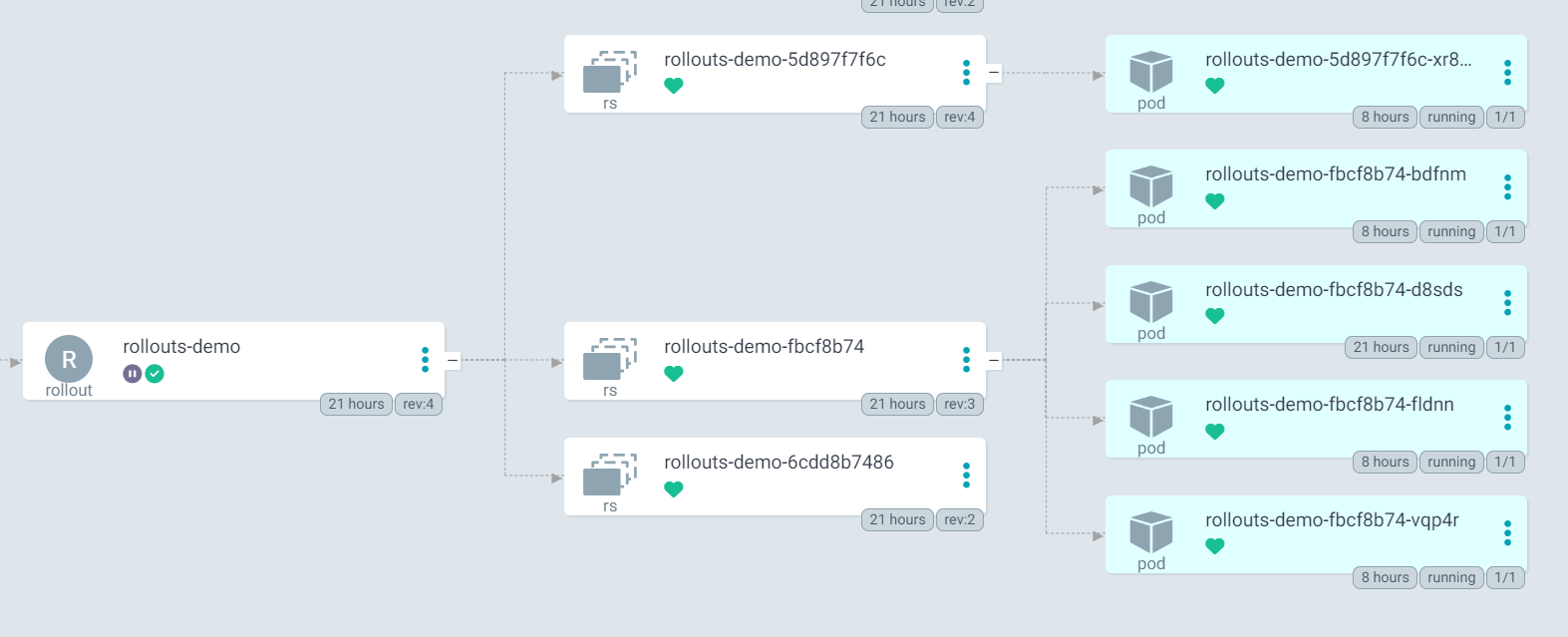Open three-dot menu for pod fbcf8b74-bdfnm
This screenshot has height=637, width=1568.
[x=1507, y=187]
